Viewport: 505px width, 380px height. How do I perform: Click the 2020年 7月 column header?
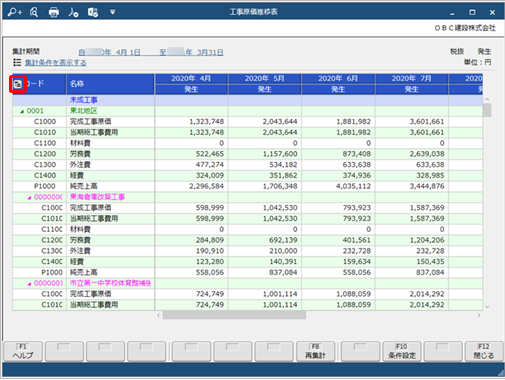(411, 79)
